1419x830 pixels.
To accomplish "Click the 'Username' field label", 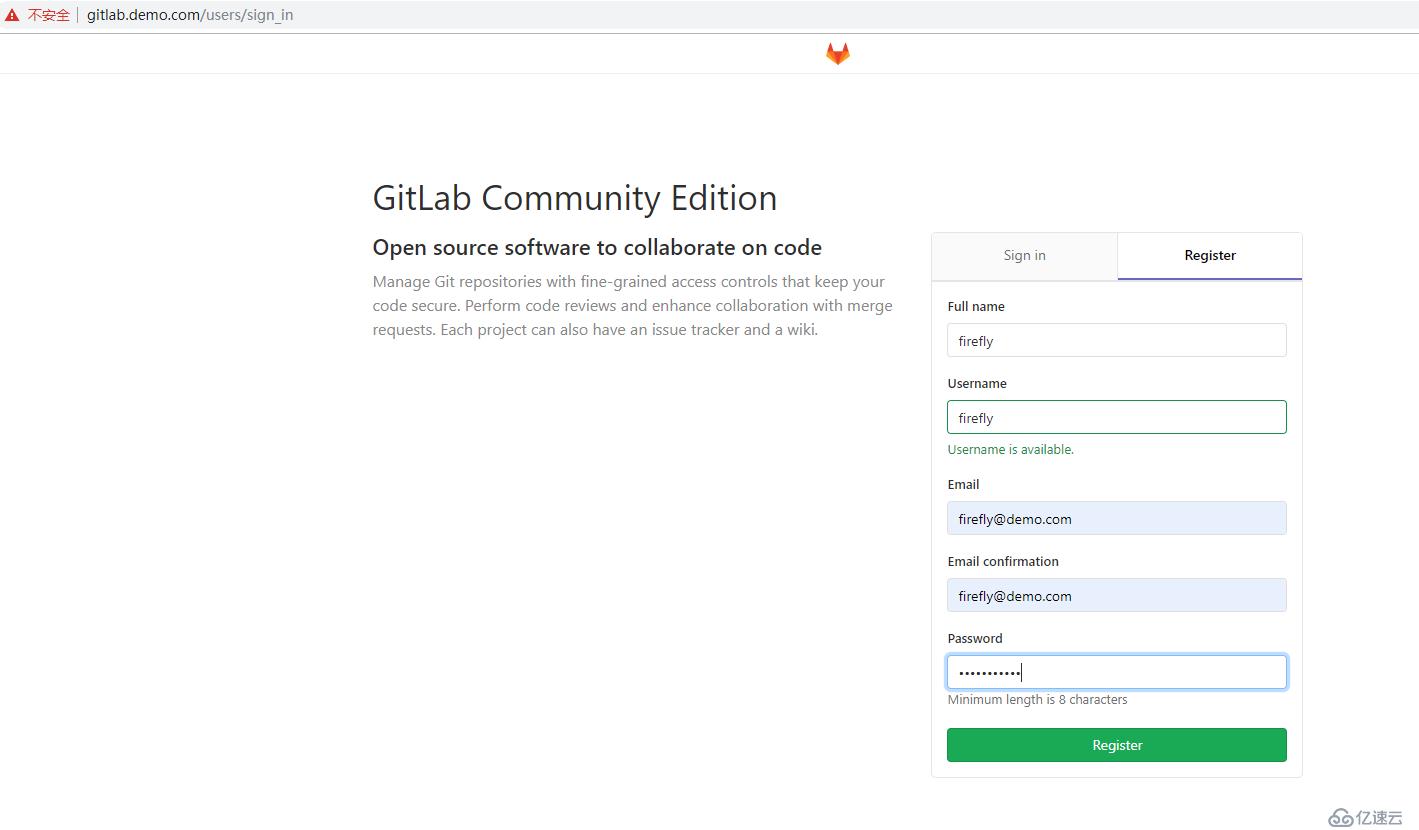I will [x=977, y=384].
